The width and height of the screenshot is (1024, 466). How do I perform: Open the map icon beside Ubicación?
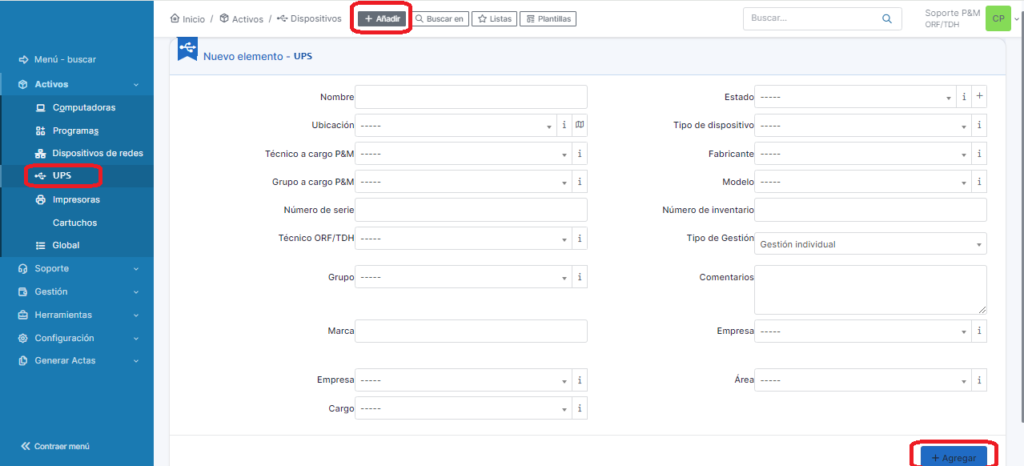579,126
